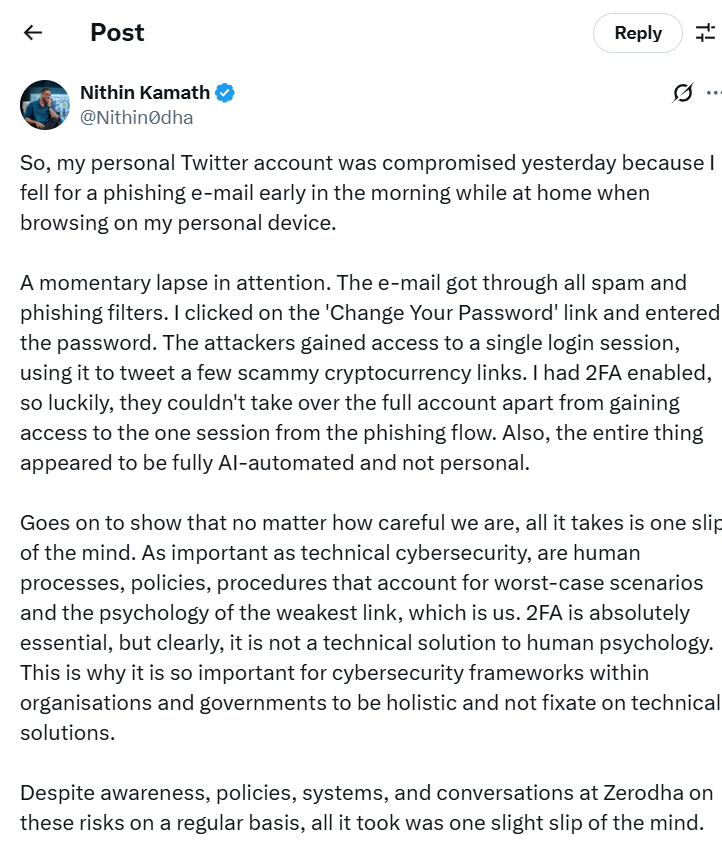The width and height of the screenshot is (722, 849).
Task: Open the reply filter settings icon
Action: point(706,33)
